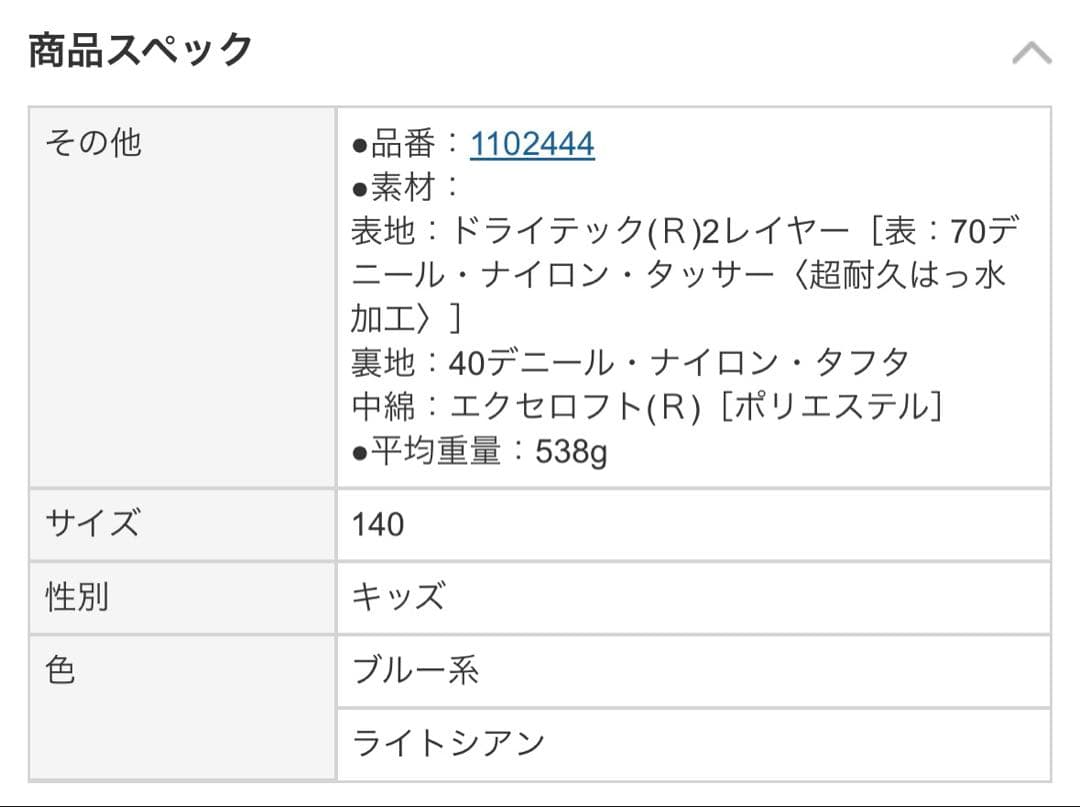Collapse the 商品スペック section with the chevron
This screenshot has width=1080, height=807.
click(x=1031, y=53)
